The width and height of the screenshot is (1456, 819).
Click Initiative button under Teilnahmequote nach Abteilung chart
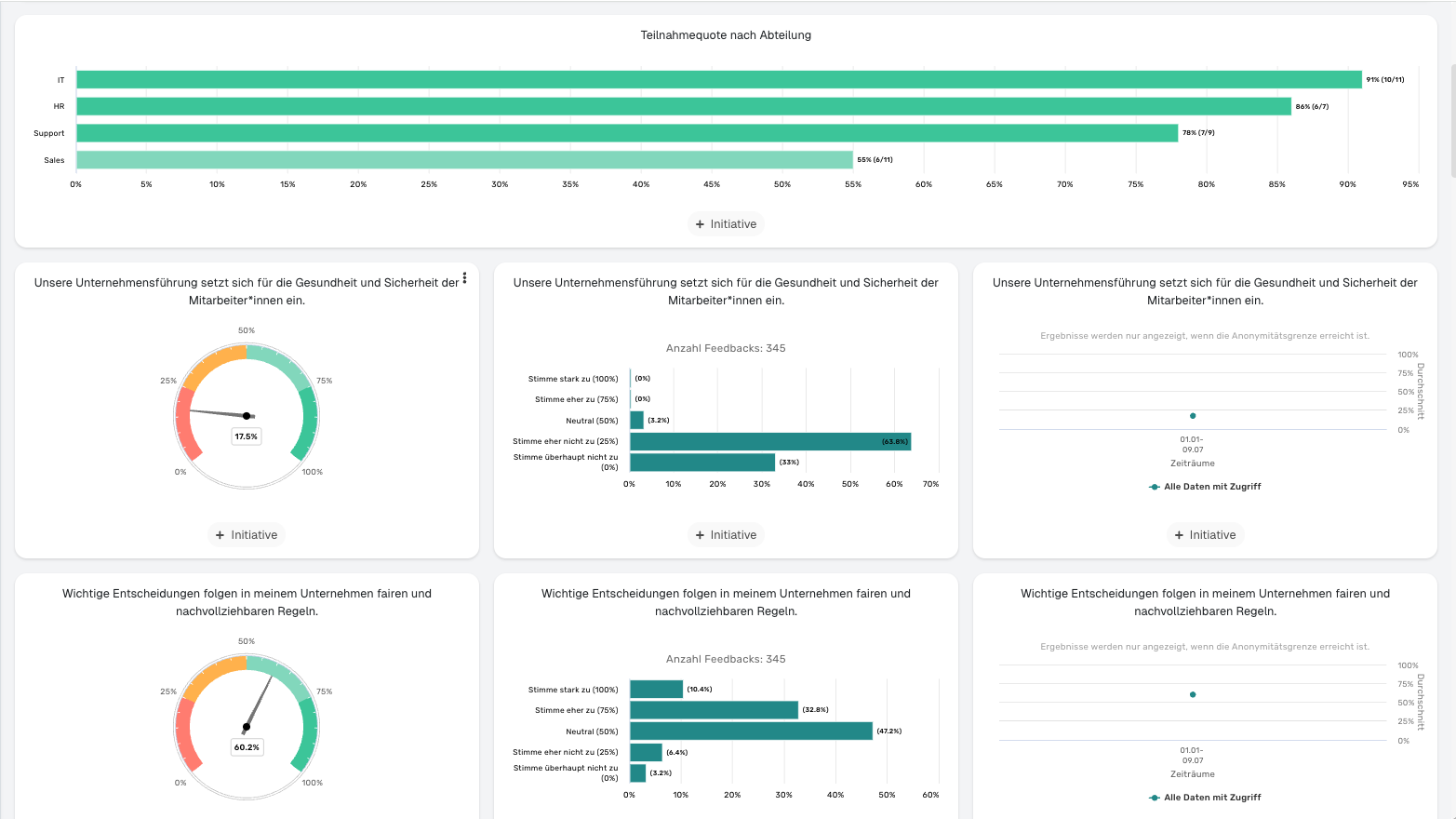coord(726,224)
